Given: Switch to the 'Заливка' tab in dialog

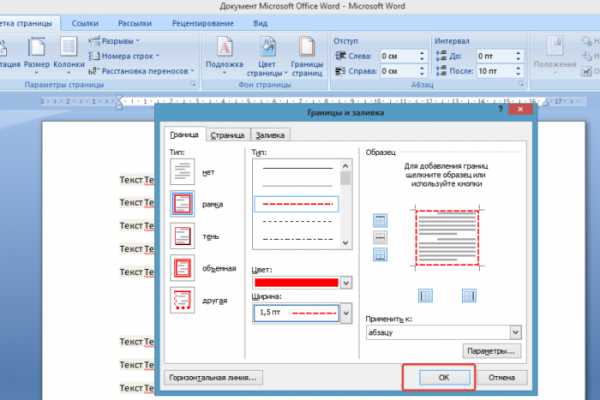Looking at the screenshot, I should point(270,134).
